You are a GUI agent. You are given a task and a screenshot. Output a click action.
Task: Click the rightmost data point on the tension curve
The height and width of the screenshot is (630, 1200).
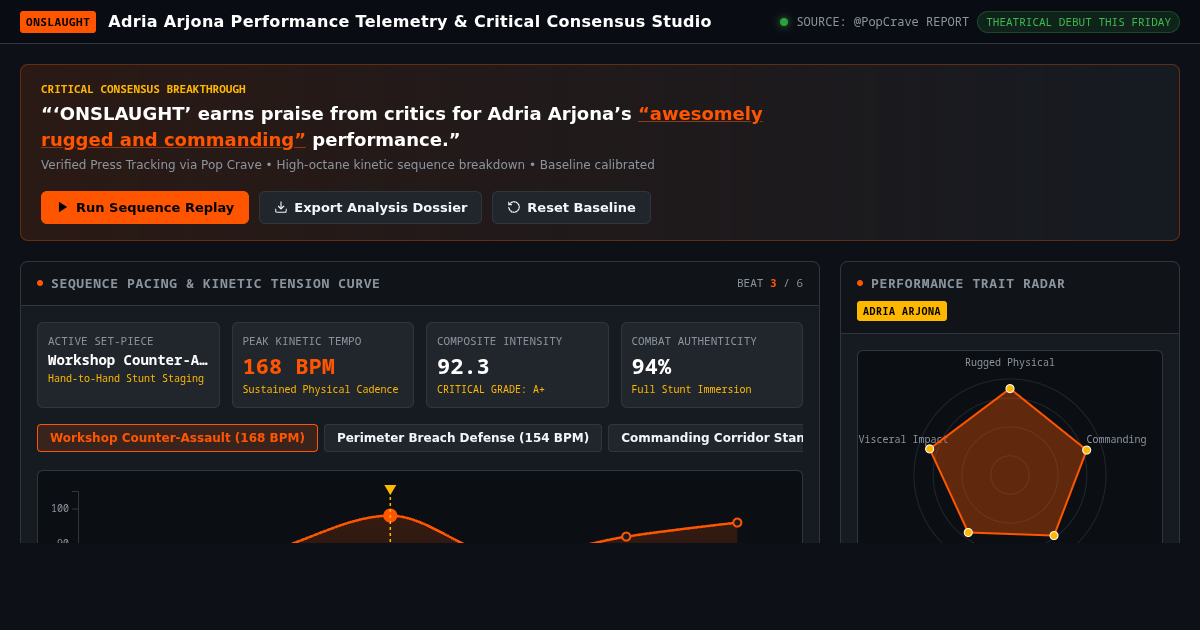click(737, 522)
